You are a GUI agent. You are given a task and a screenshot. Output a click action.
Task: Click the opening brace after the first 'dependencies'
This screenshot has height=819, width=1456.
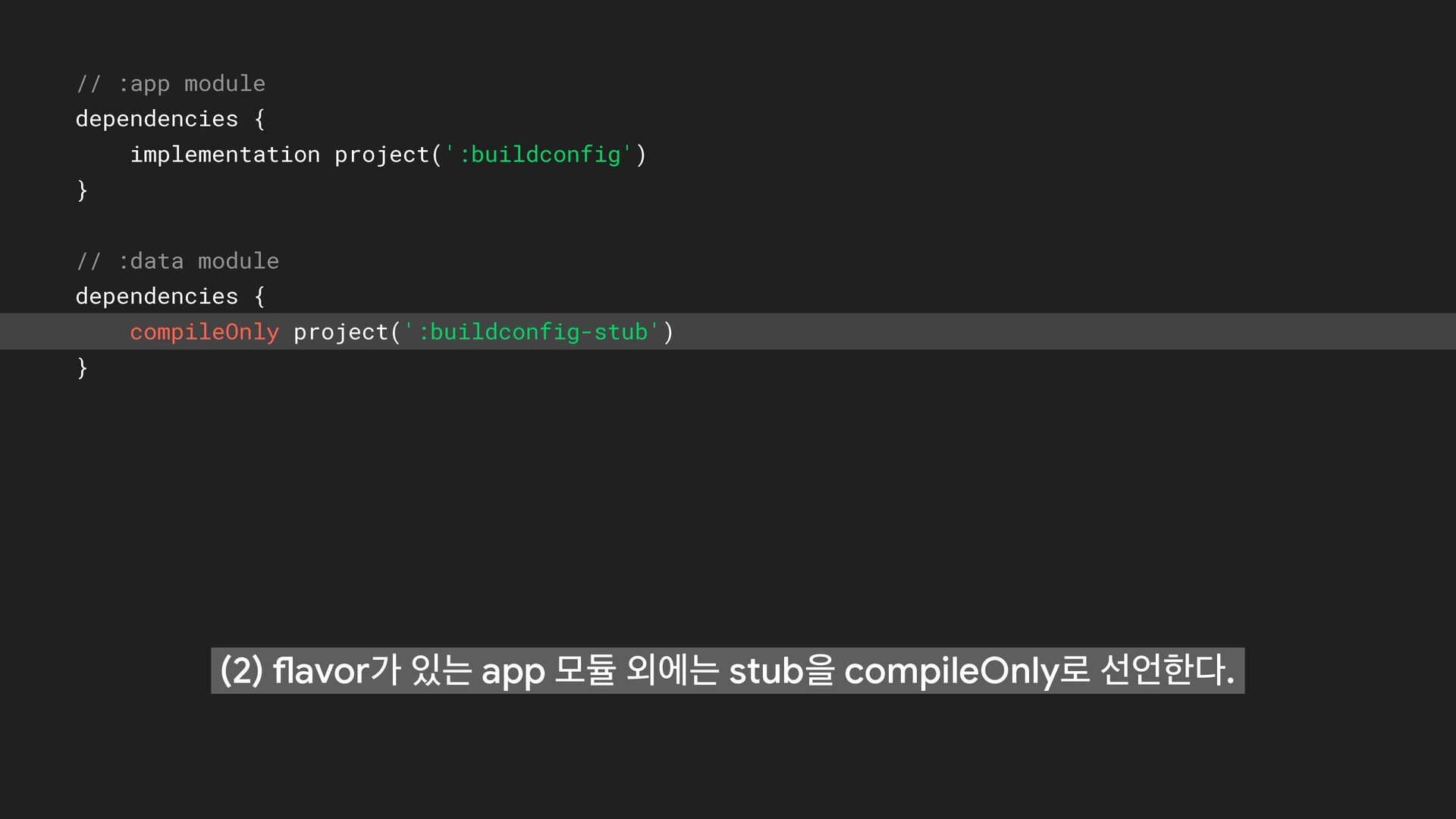pos(259,119)
